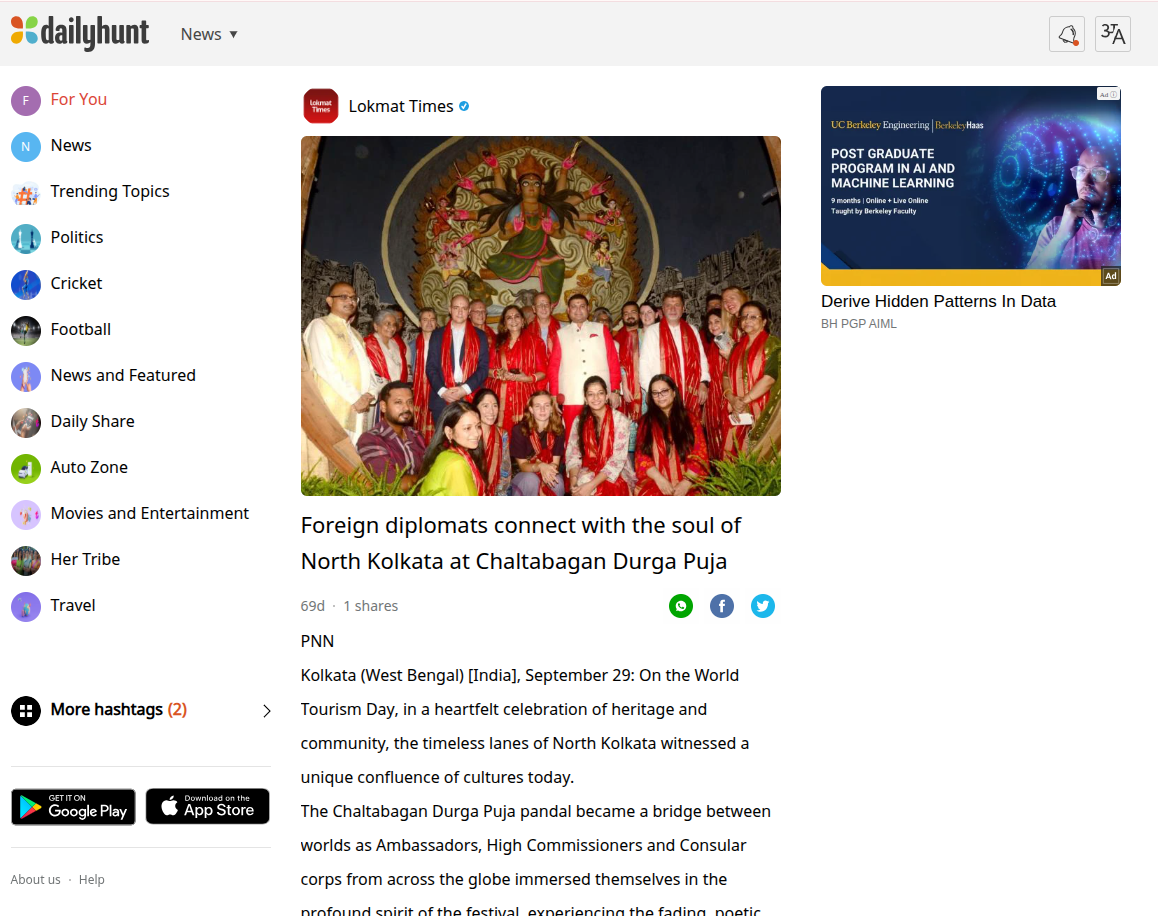Select For You in sidebar

click(78, 100)
